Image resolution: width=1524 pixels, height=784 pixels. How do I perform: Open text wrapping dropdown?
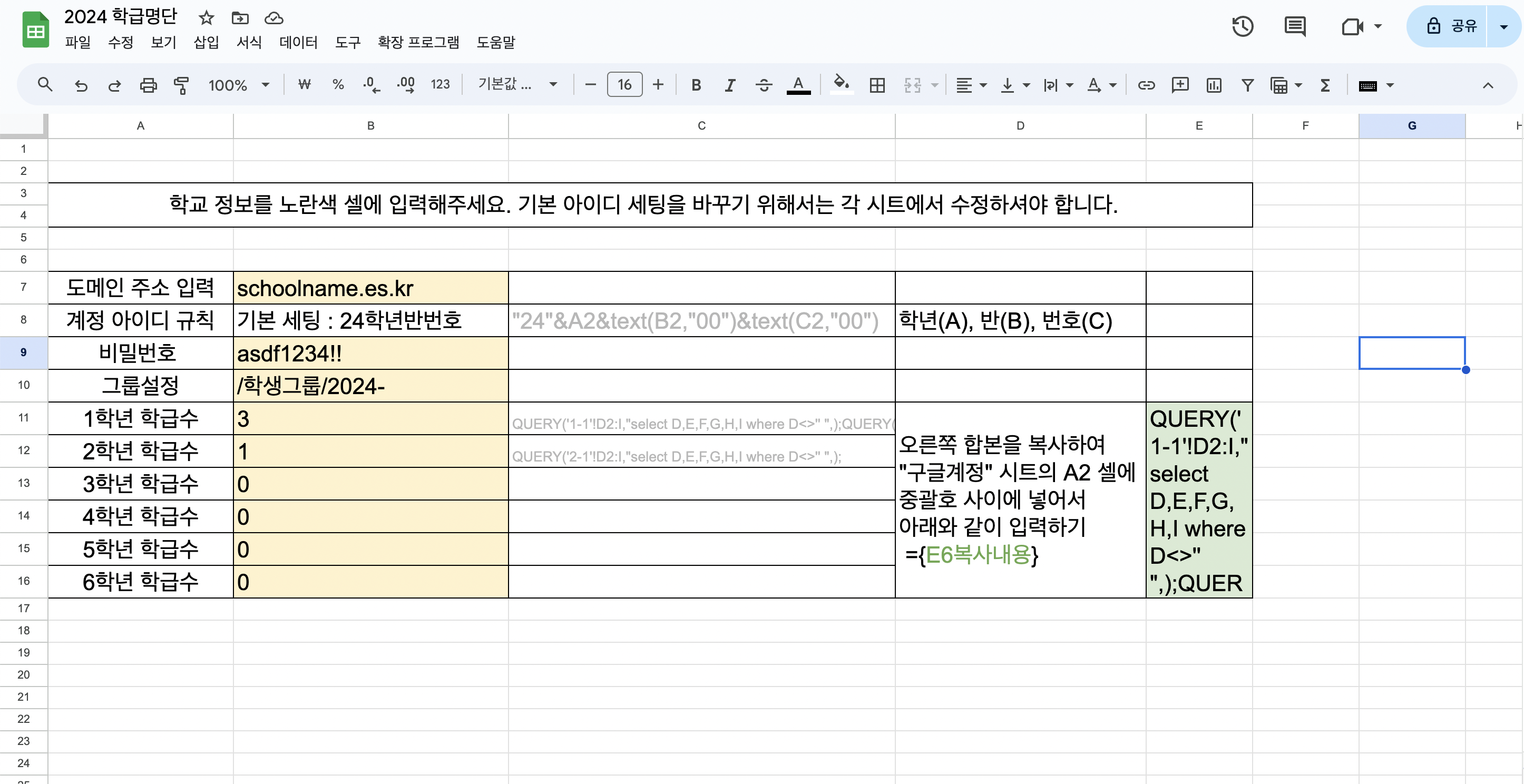pyautogui.click(x=1058, y=85)
